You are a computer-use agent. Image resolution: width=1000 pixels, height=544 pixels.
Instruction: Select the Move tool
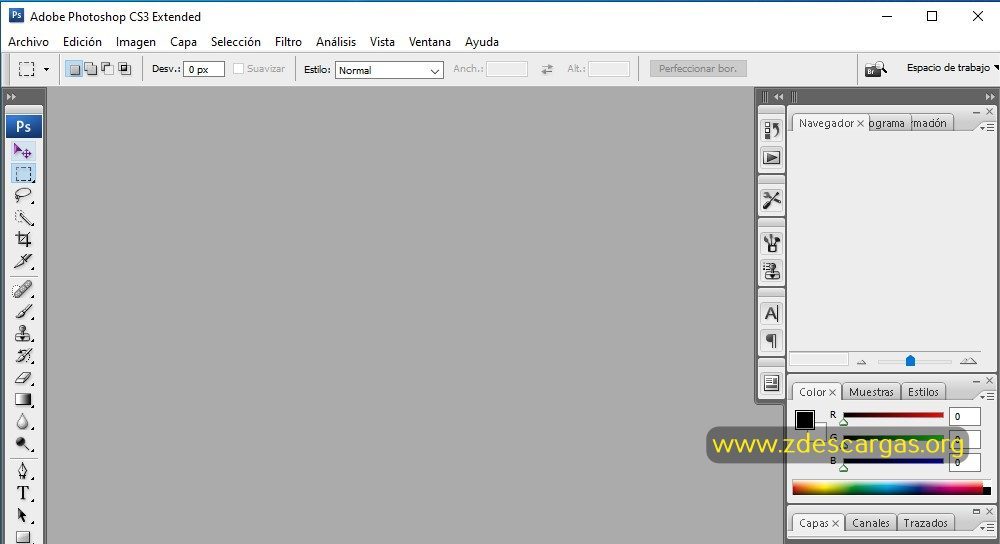point(23,151)
